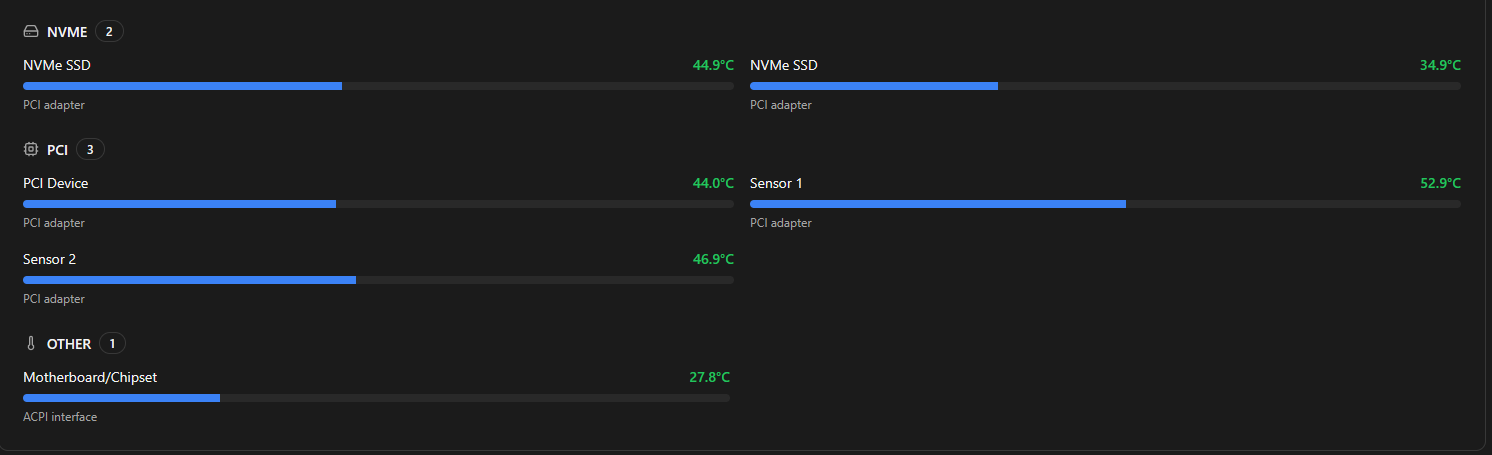Viewport: 1492px width, 455px height.
Task: Click the PCI chip icon
Action: pyautogui.click(x=30, y=150)
